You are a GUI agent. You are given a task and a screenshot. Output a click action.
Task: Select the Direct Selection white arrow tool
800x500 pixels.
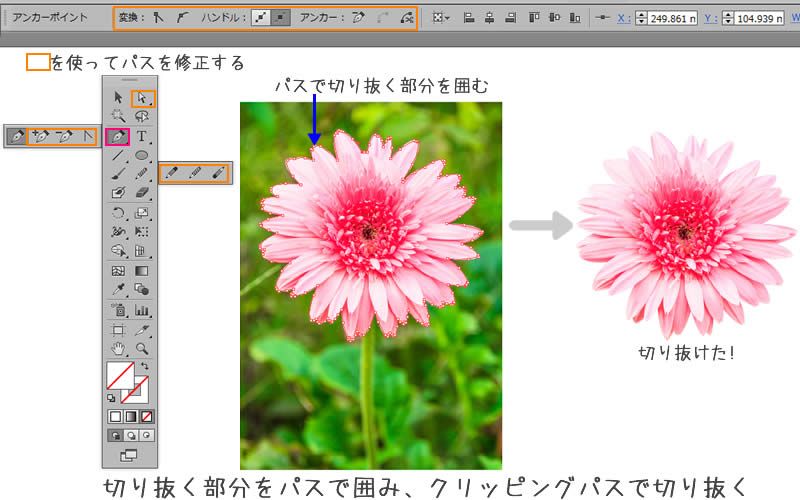click(142, 97)
